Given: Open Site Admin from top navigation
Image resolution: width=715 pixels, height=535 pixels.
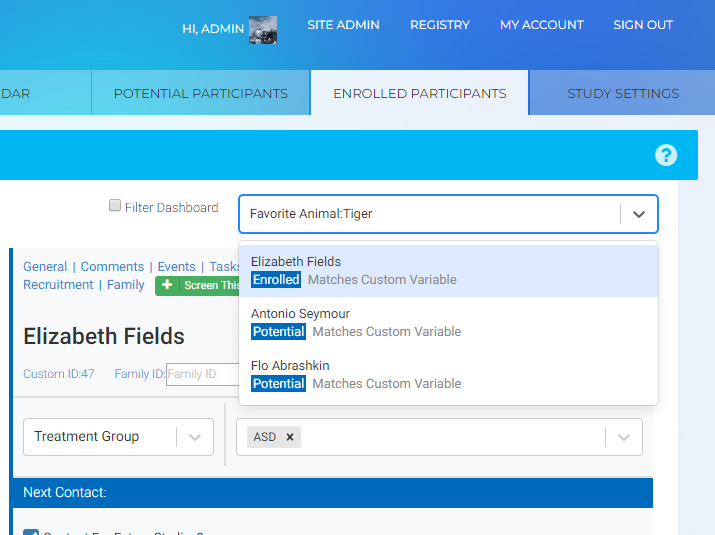Looking at the screenshot, I should pos(343,25).
